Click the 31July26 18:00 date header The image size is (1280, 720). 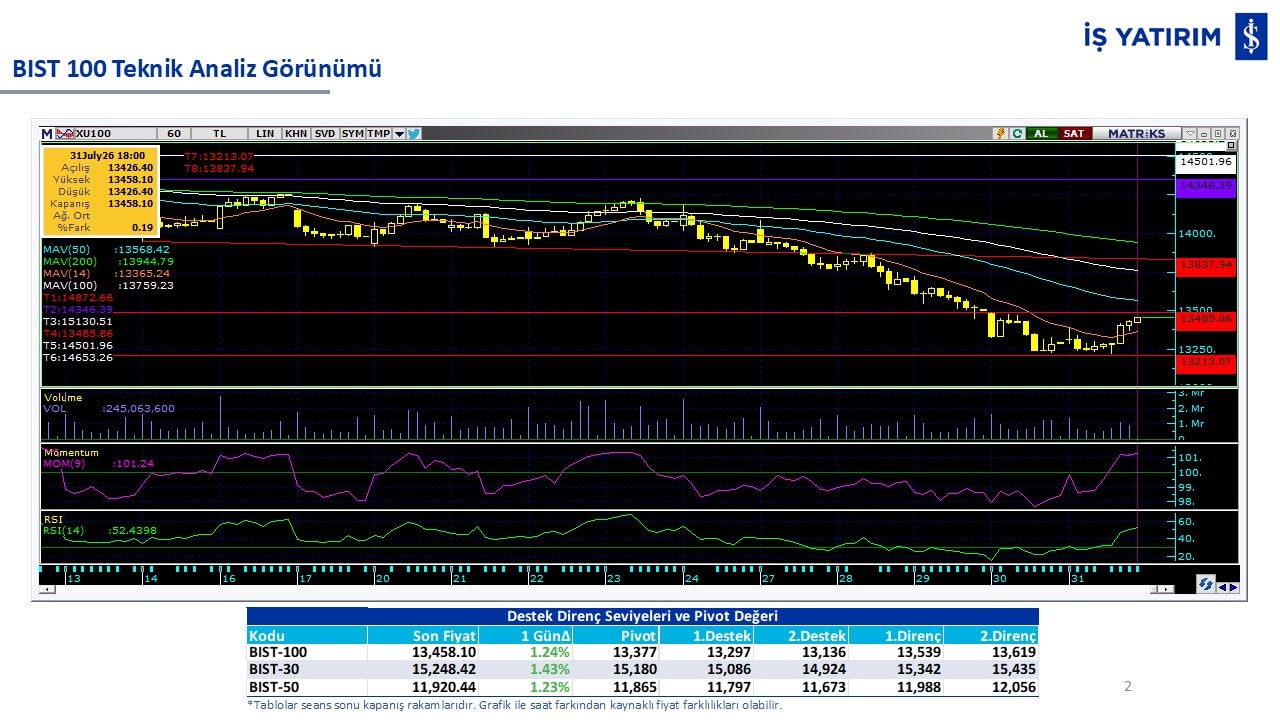click(108, 155)
